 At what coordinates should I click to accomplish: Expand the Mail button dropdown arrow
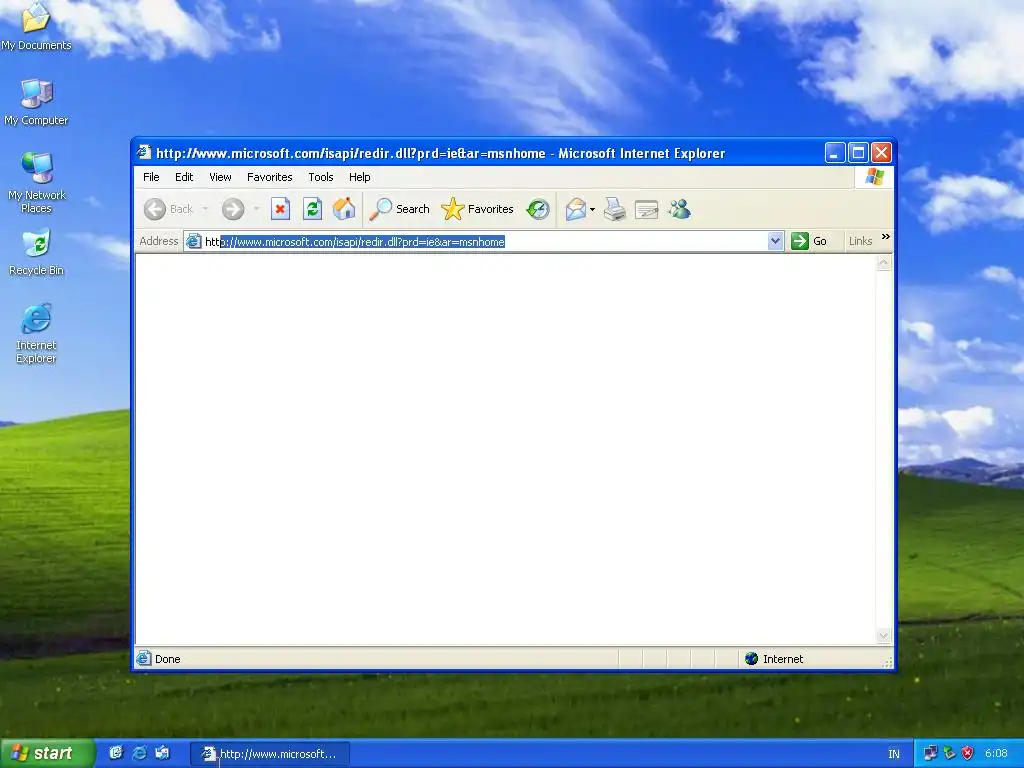click(592, 210)
